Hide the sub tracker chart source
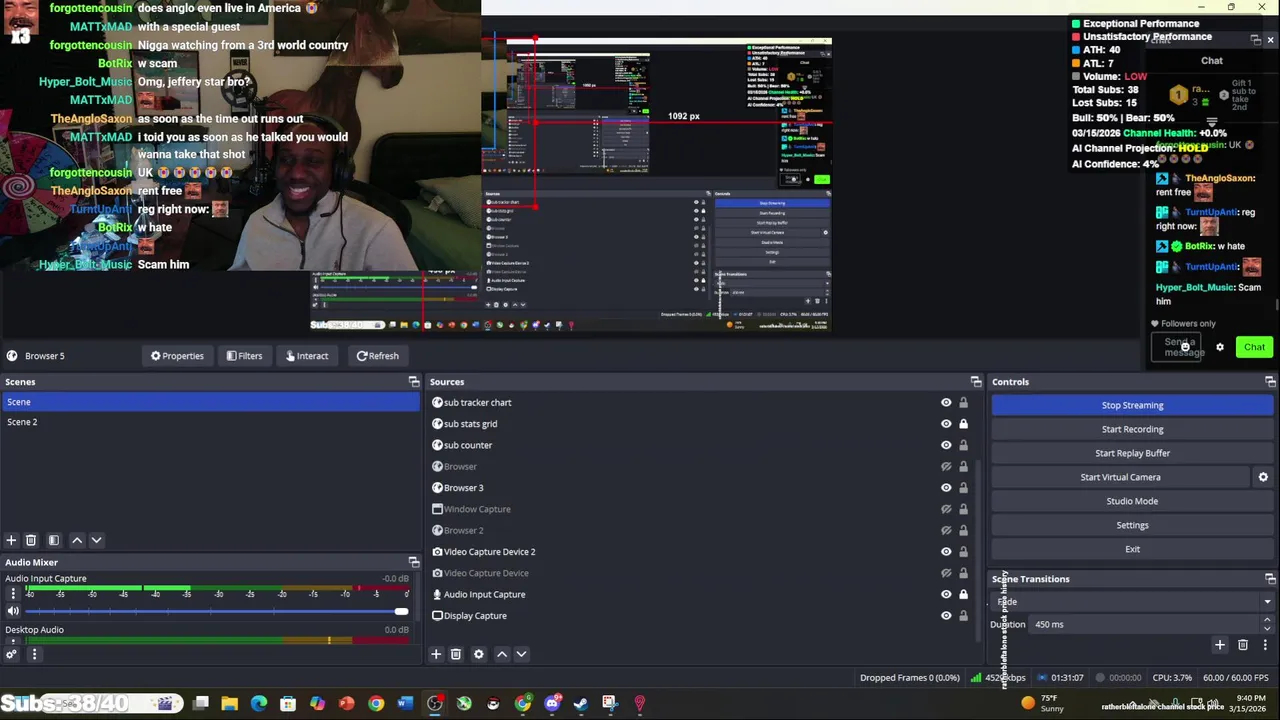This screenshot has width=1280, height=720. 946,403
